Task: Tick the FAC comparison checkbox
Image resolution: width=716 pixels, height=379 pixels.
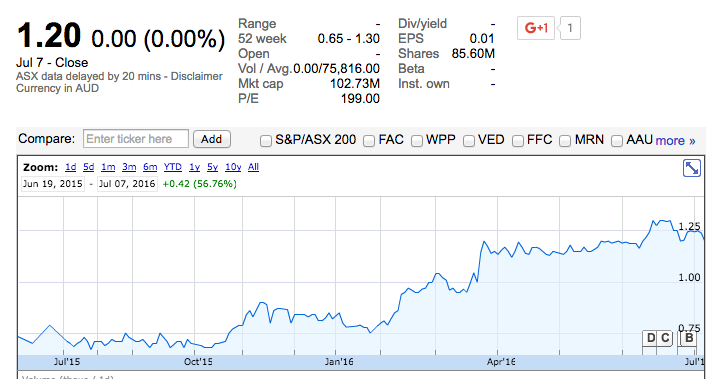Action: (369, 141)
